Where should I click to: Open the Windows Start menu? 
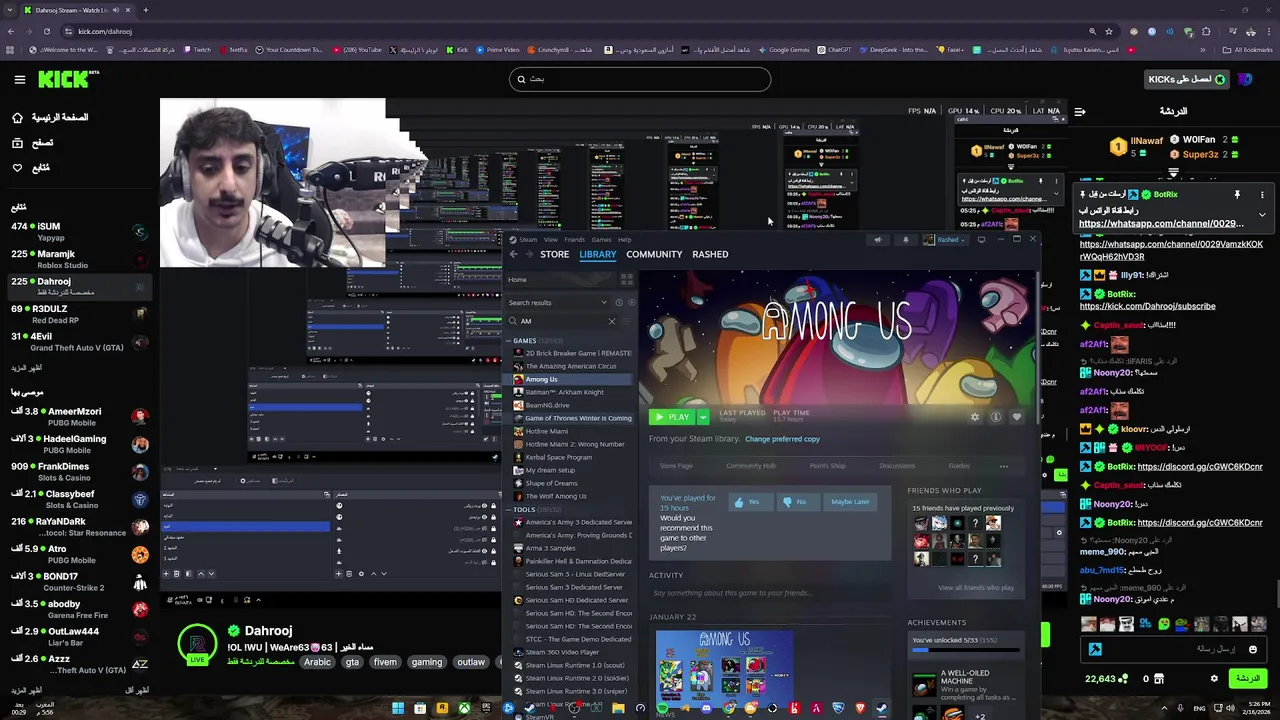tap(398, 709)
